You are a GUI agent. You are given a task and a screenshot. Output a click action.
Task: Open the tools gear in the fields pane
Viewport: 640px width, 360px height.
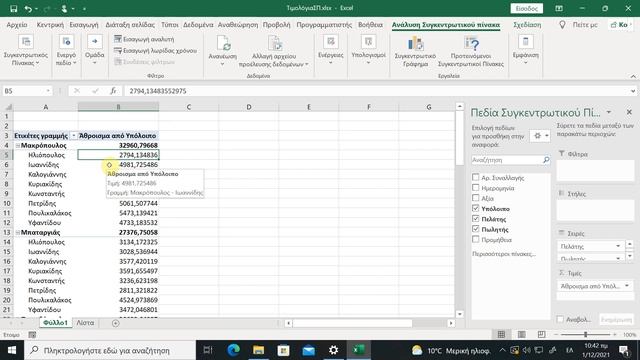click(x=540, y=136)
